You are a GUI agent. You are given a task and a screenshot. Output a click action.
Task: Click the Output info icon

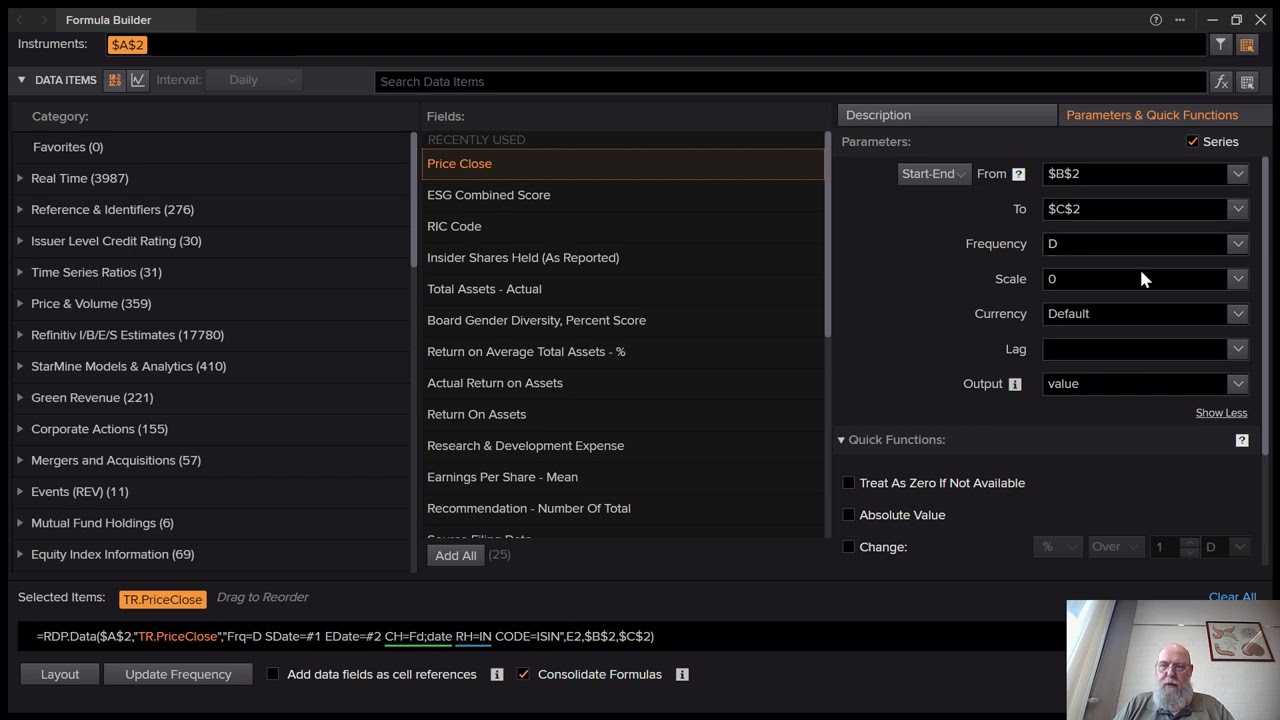click(1015, 384)
